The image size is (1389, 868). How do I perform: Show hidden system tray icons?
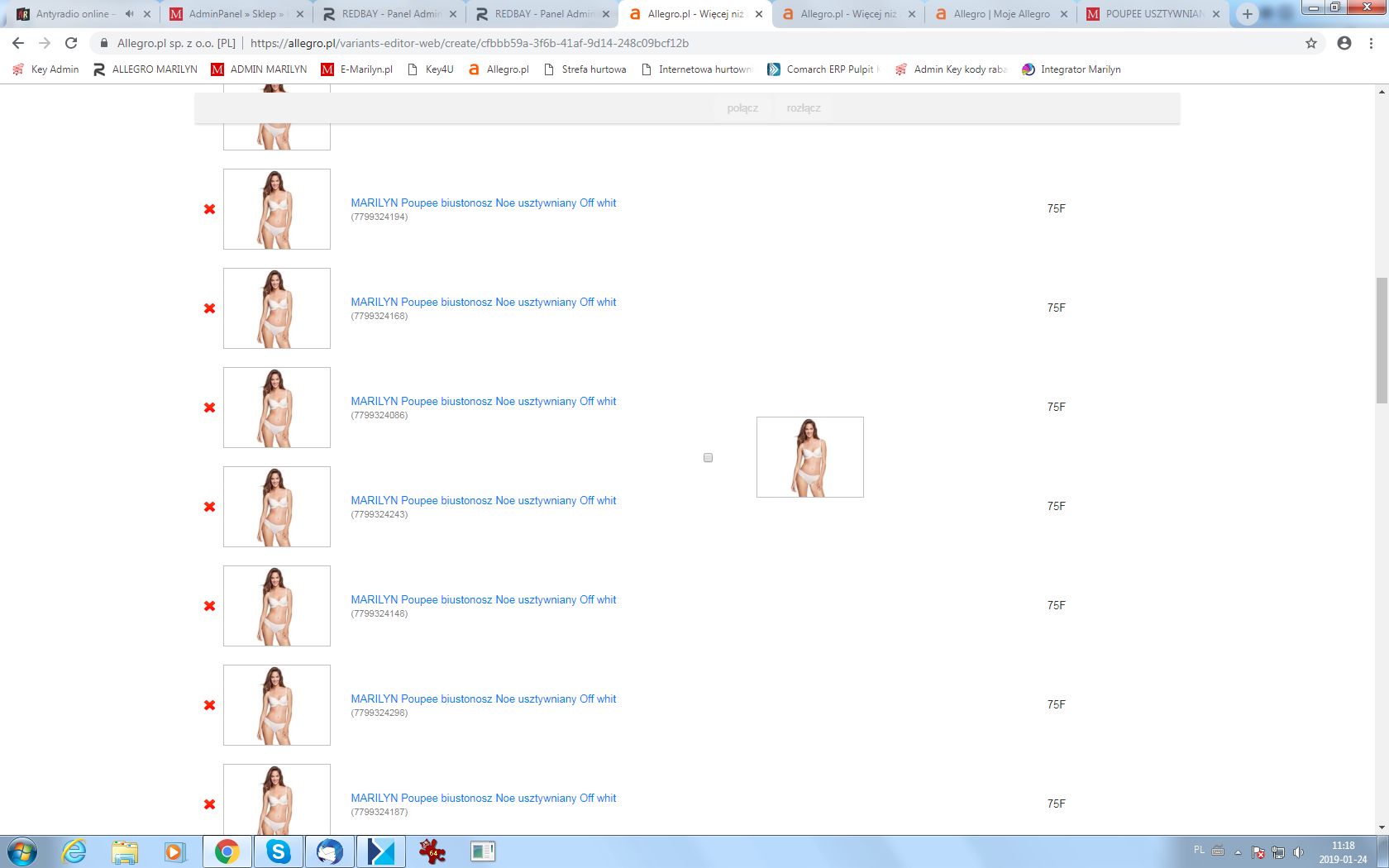[1238, 851]
